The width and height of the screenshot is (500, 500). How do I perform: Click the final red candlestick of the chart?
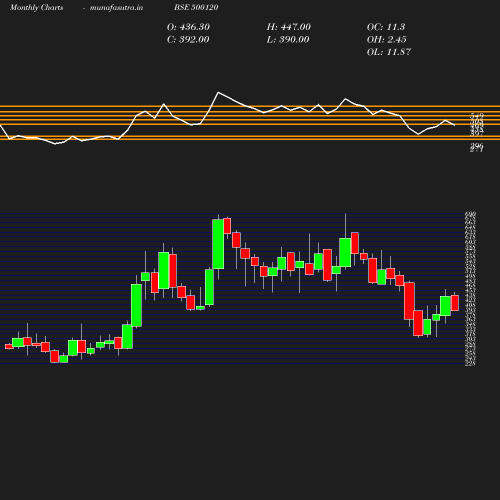click(x=455, y=303)
